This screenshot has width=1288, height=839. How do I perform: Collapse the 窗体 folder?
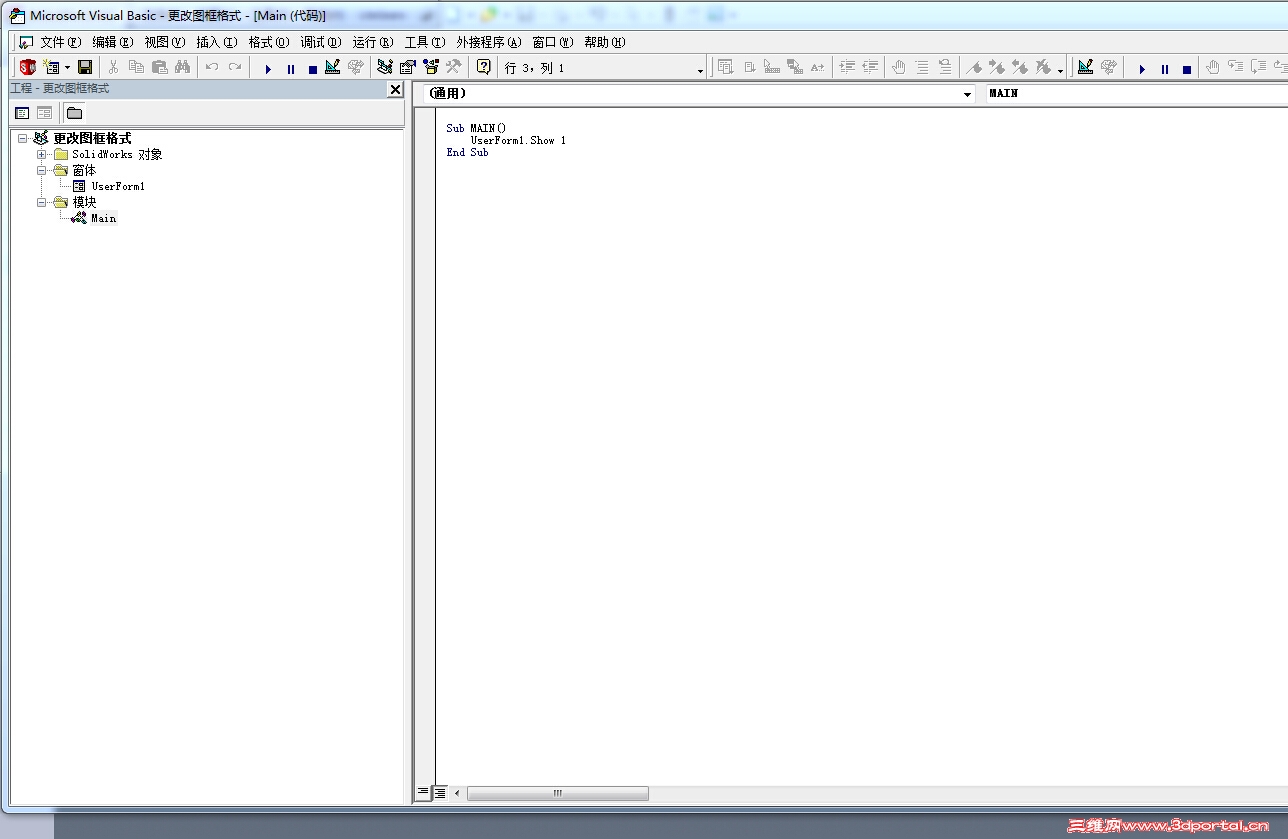42,171
